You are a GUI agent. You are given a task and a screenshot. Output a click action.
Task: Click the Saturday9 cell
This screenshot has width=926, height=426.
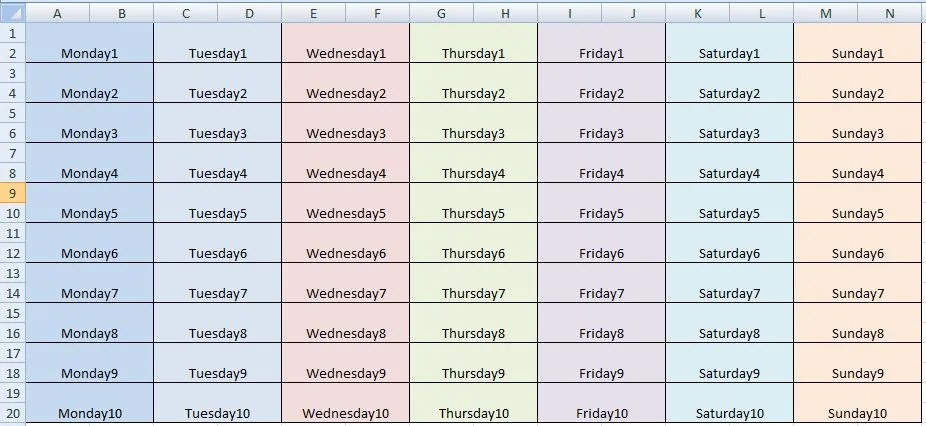coord(730,363)
